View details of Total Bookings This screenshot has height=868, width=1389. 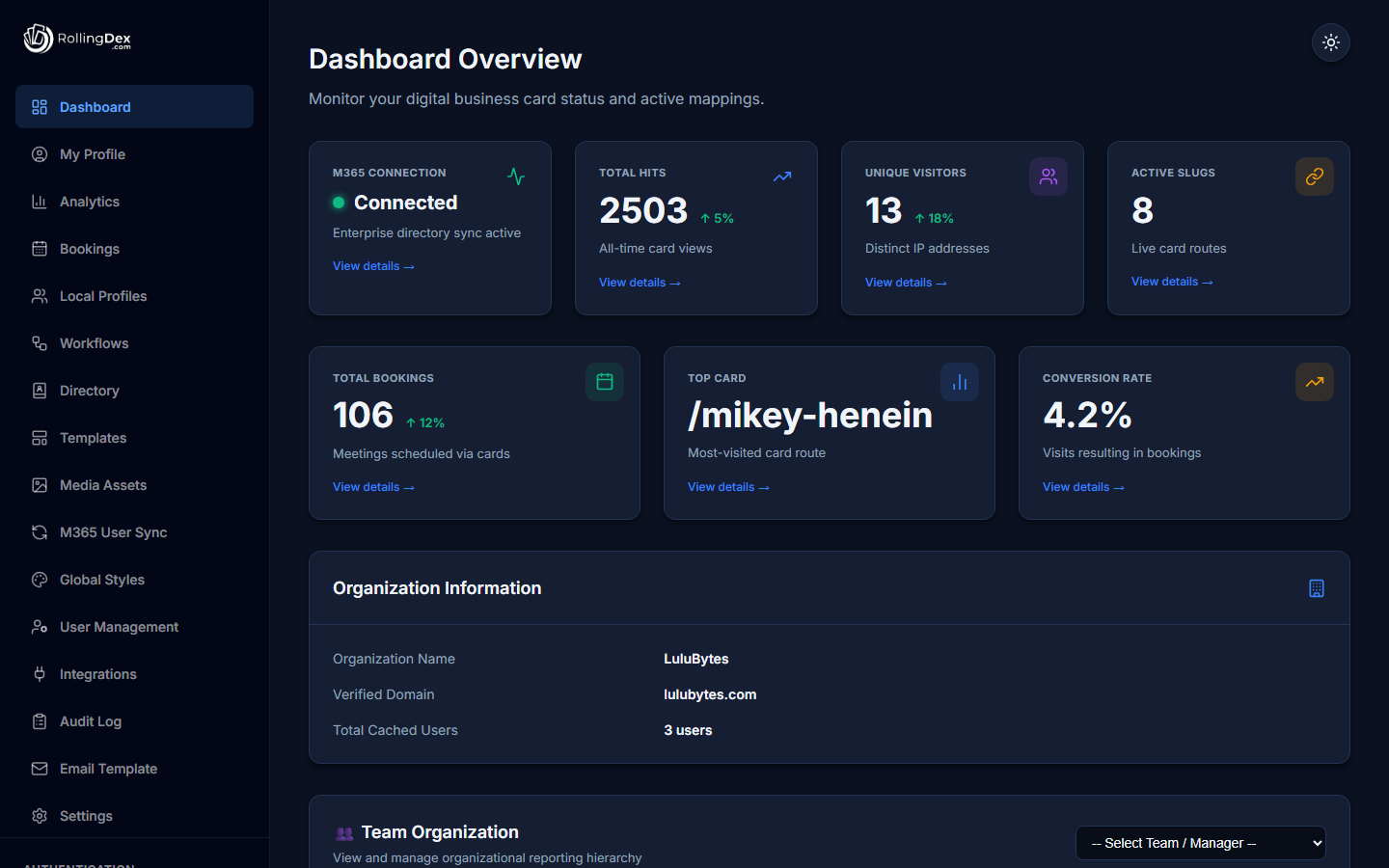pos(373,487)
